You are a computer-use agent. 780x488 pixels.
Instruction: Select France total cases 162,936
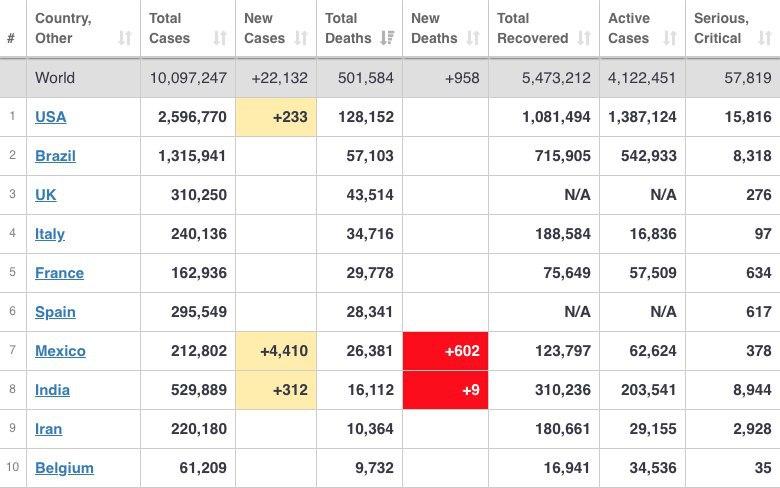(199, 273)
